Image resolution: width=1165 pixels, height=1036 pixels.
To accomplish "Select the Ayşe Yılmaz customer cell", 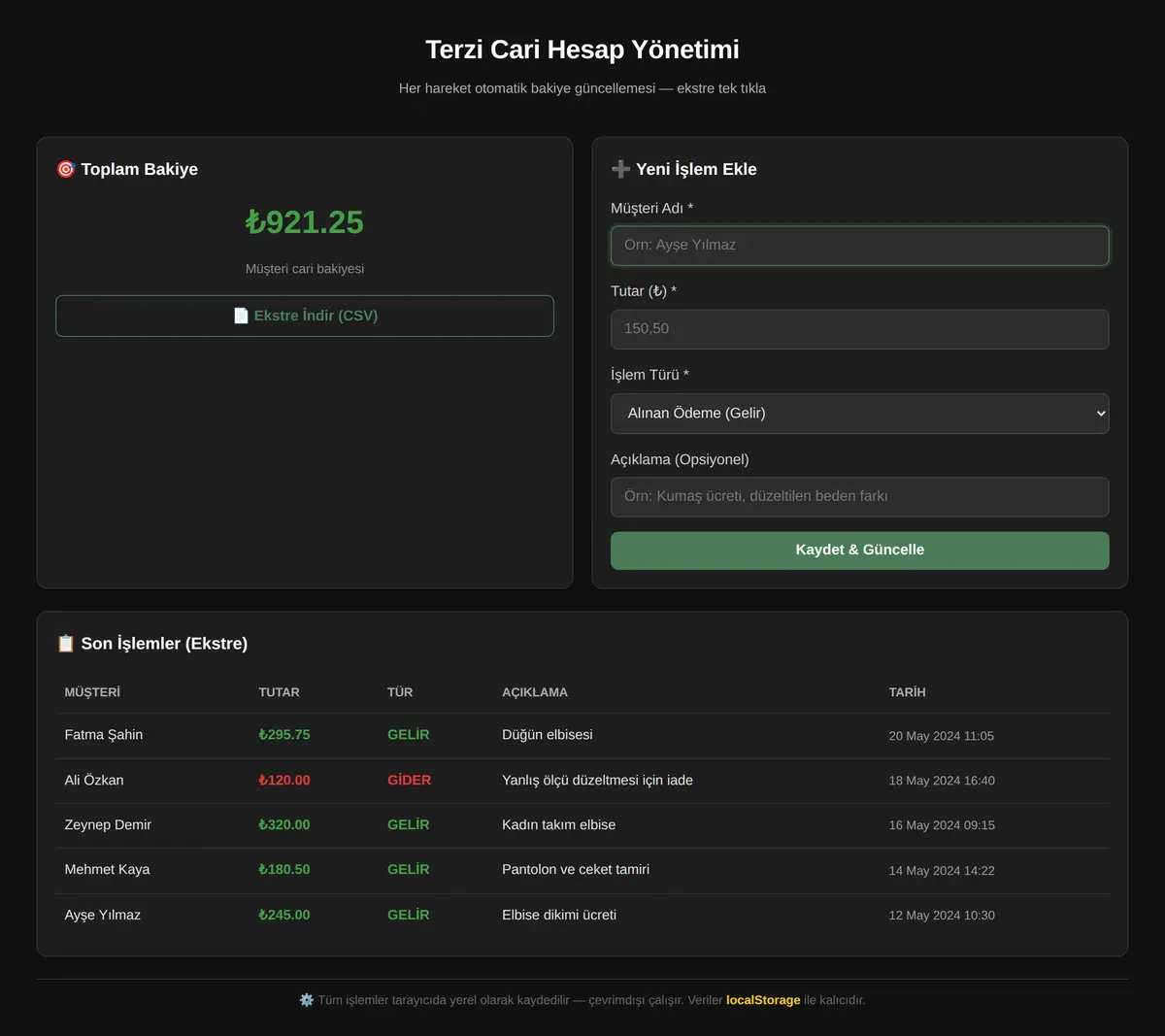I will pos(103,915).
